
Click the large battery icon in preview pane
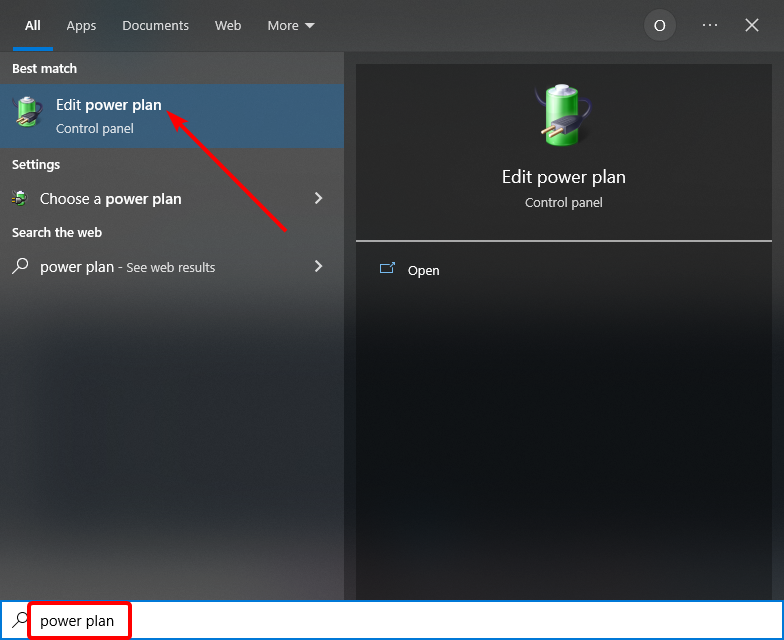[564, 115]
